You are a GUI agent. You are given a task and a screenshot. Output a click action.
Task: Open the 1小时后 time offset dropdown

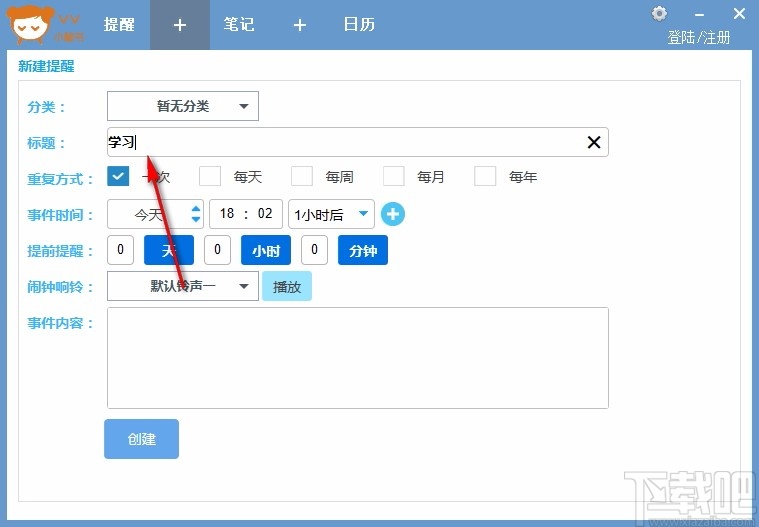(331, 214)
